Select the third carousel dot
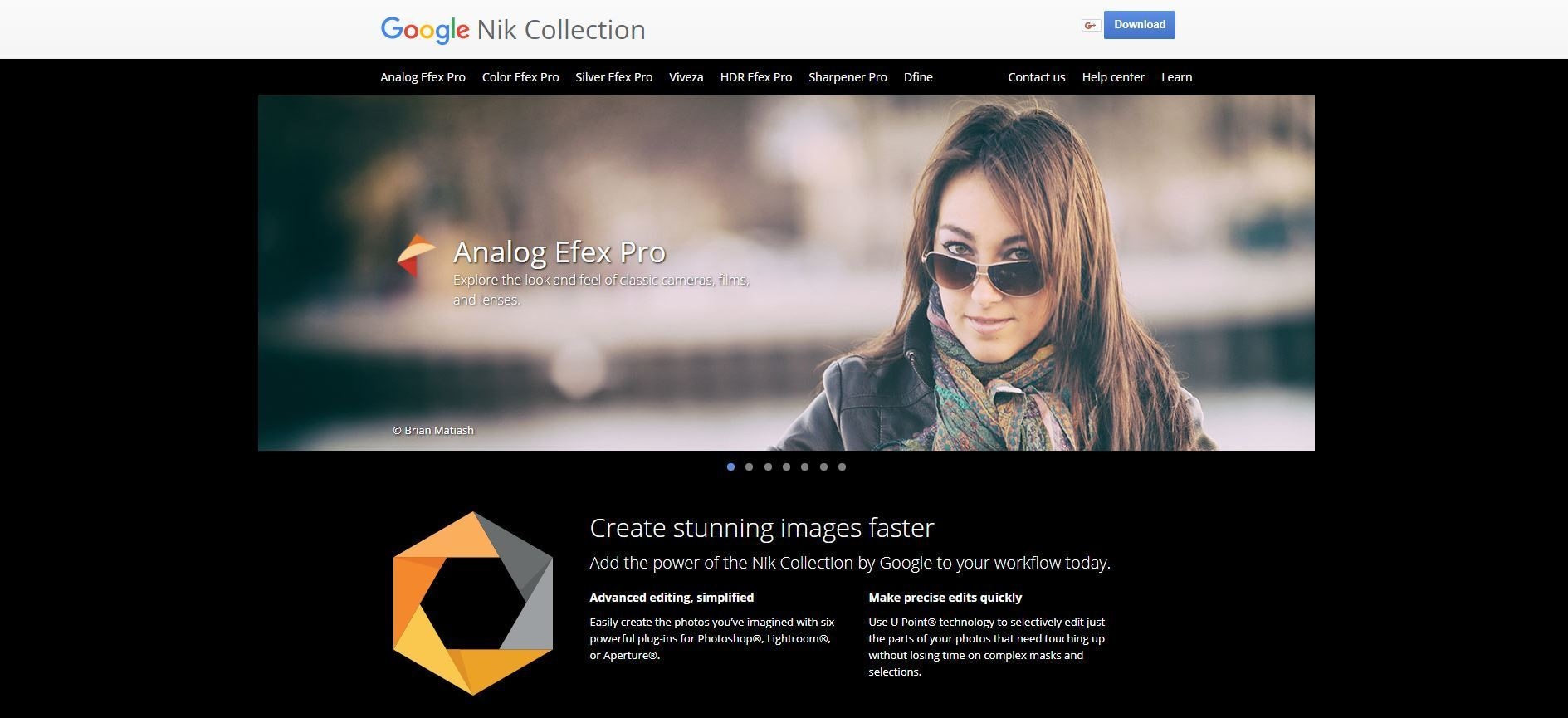 pos(768,466)
